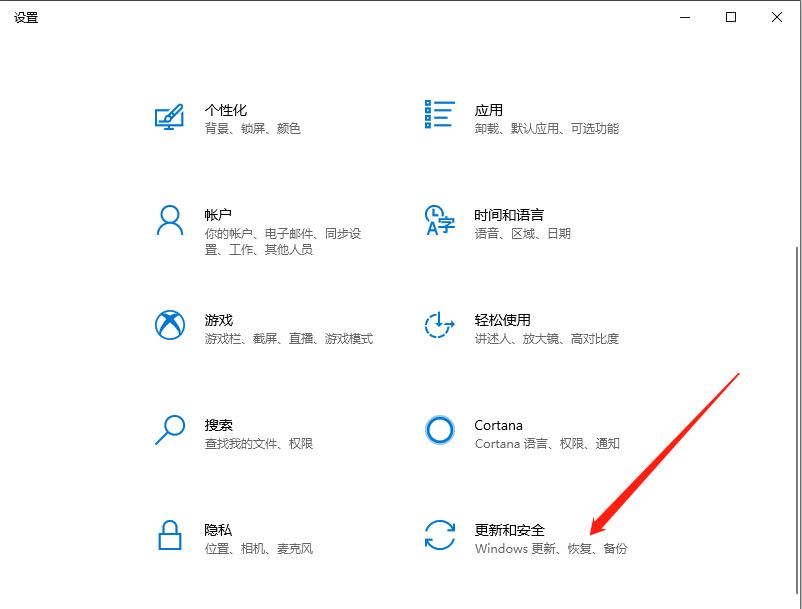Image resolution: width=802 pixels, height=609 pixels.
Task: Select the Xbox Gaming (游戏) icon
Action: tap(170, 325)
